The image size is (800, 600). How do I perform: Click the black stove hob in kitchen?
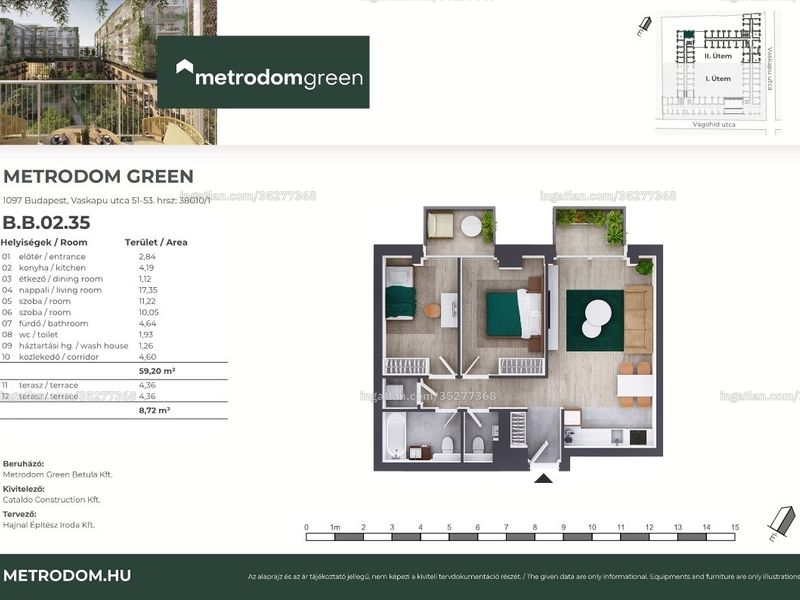coord(638,438)
